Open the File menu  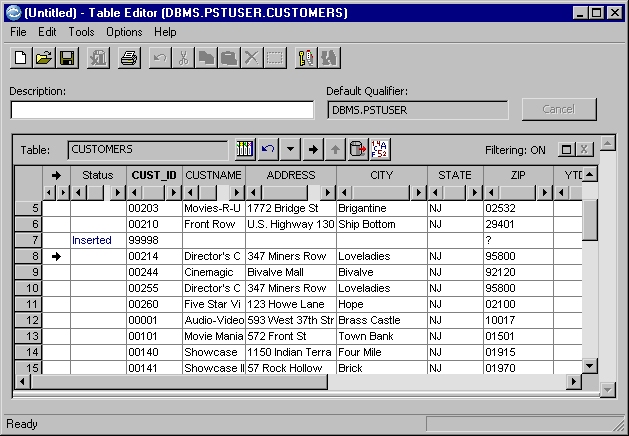[x=18, y=32]
